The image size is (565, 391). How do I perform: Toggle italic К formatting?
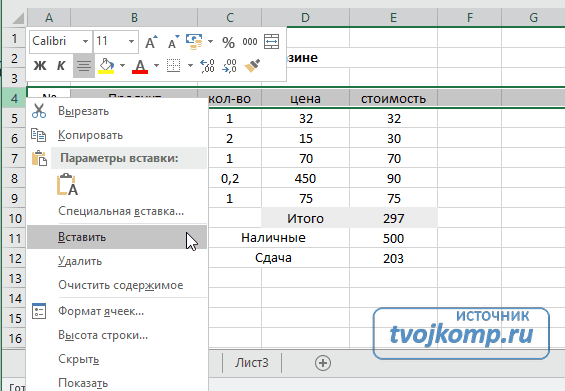pyautogui.click(x=61, y=66)
